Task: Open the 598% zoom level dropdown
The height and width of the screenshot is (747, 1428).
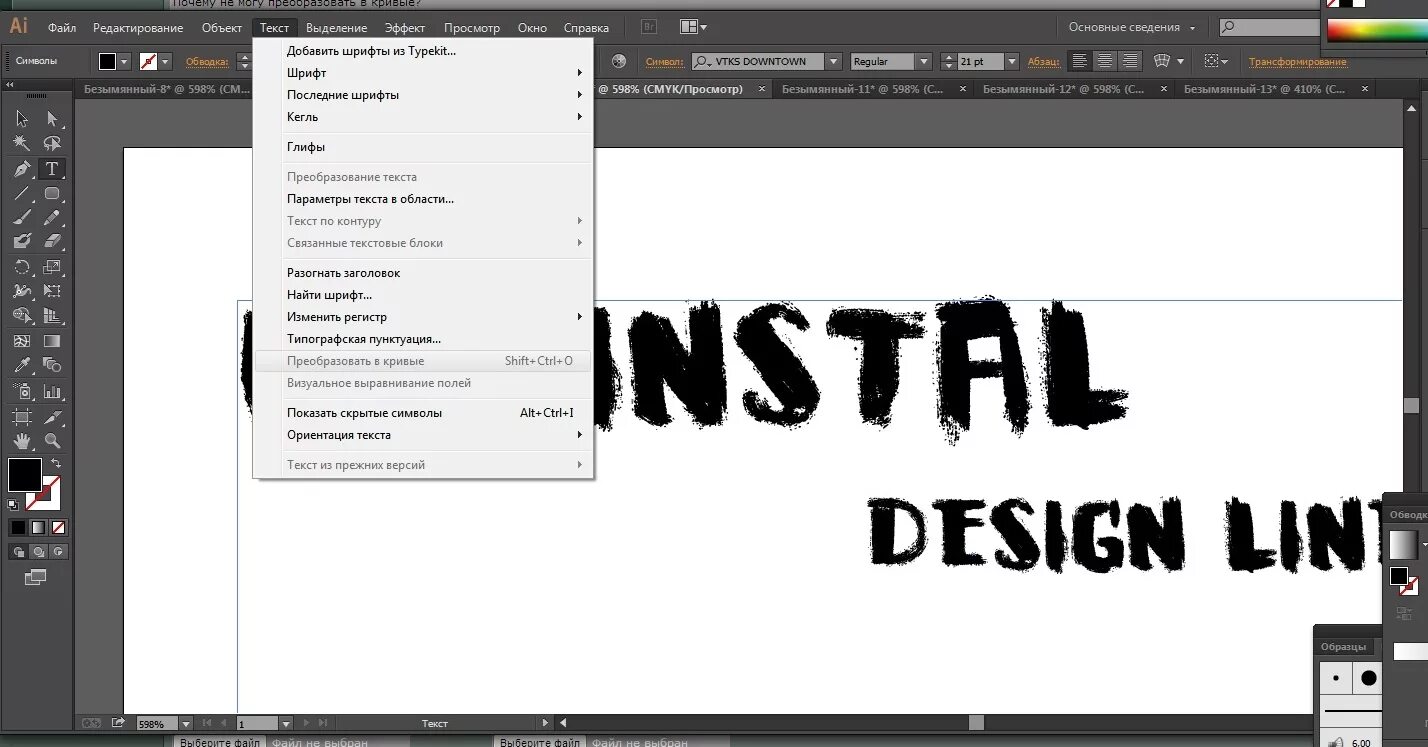Action: pyautogui.click(x=186, y=723)
